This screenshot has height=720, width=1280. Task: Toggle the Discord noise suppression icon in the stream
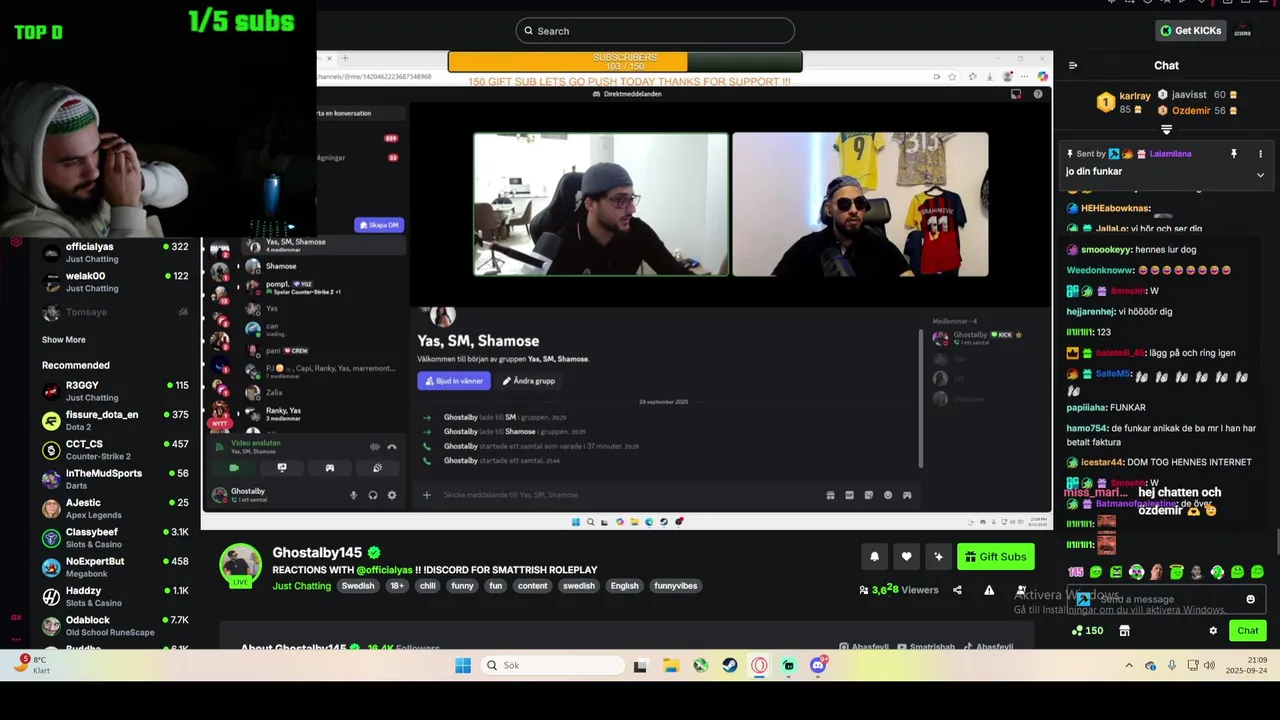(x=375, y=447)
